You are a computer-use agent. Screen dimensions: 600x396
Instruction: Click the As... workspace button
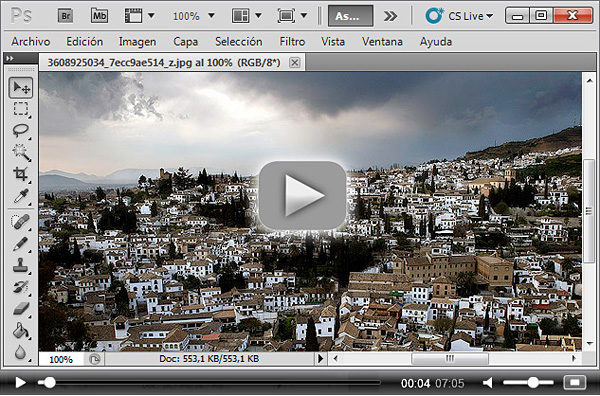(350, 16)
